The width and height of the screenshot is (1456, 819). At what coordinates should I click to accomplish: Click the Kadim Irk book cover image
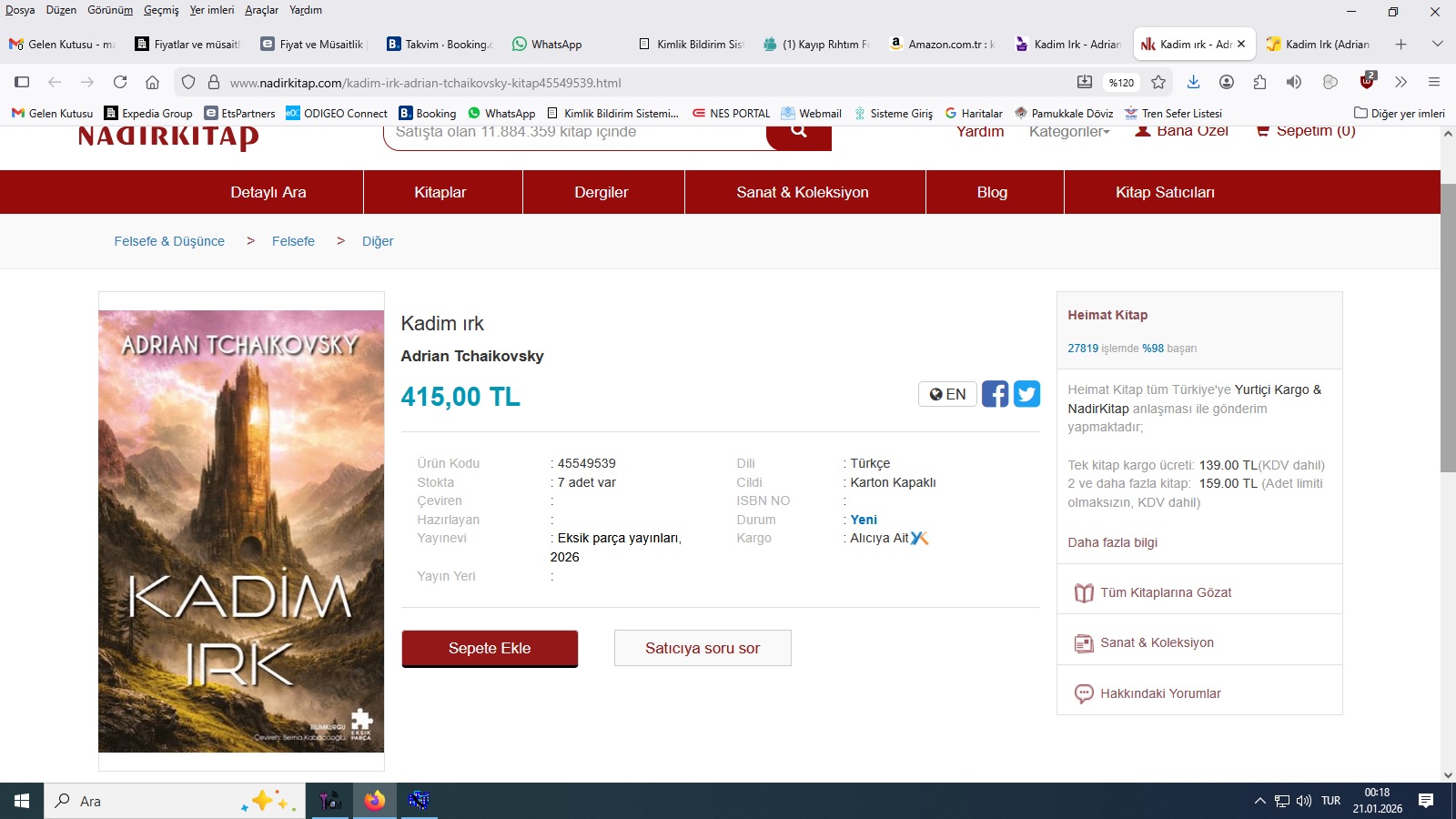(241, 531)
